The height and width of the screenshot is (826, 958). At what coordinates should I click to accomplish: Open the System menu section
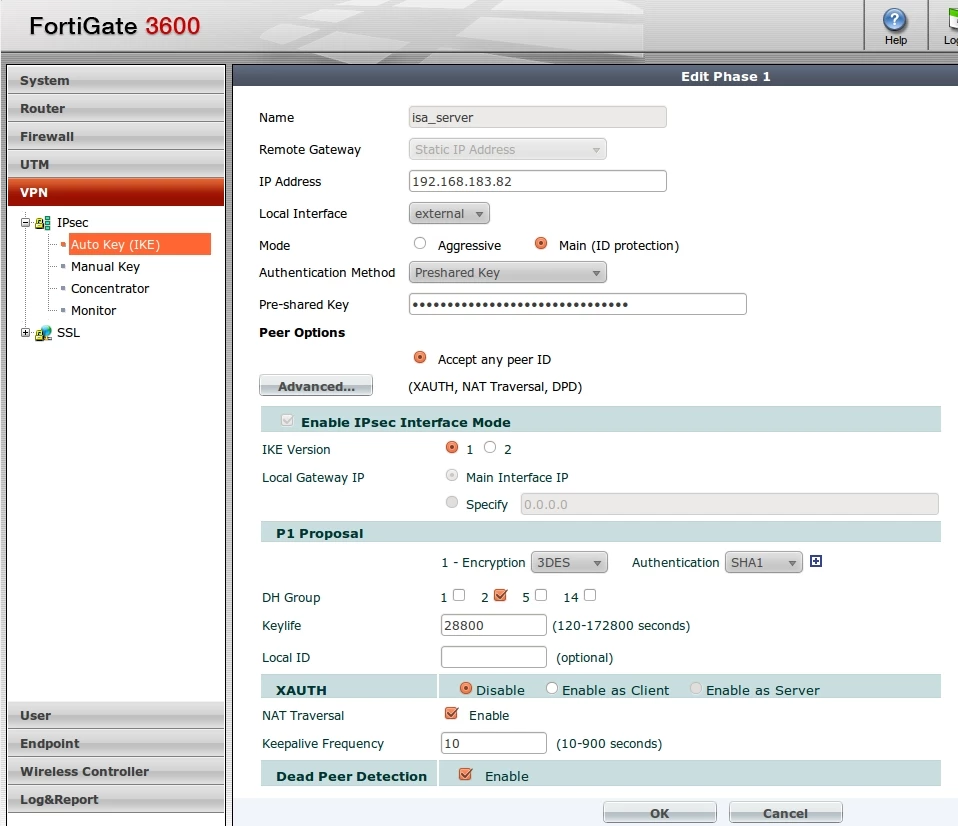[x=116, y=80]
